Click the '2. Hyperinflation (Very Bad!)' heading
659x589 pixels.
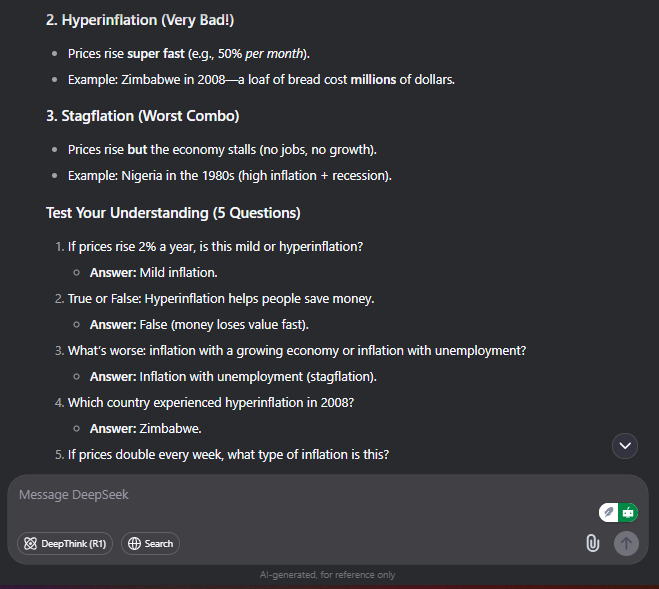click(x=140, y=20)
